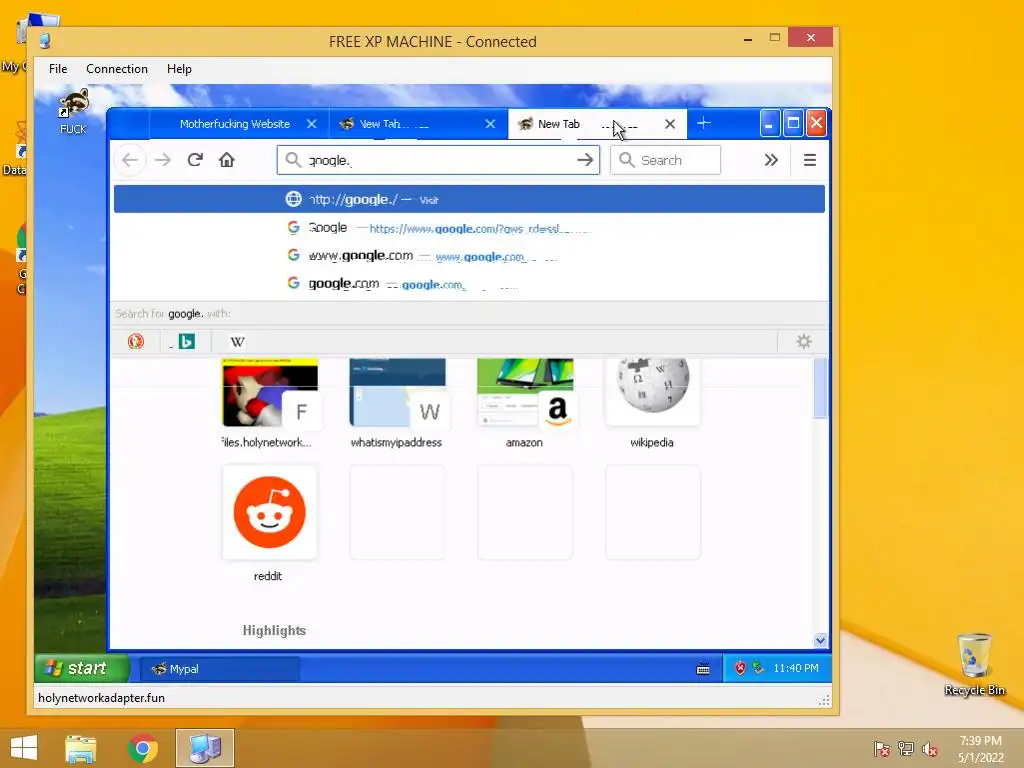Viewport: 1024px width, 768px height.
Task: Select the active New Tab tab
Action: tap(597, 124)
